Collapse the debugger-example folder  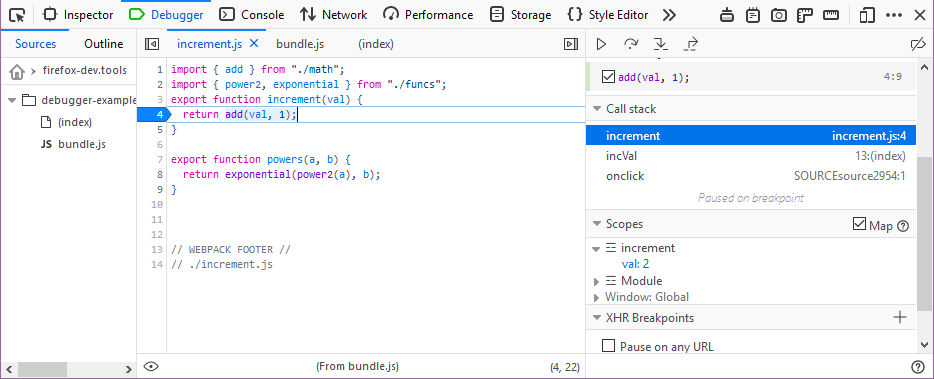[x=12, y=100]
